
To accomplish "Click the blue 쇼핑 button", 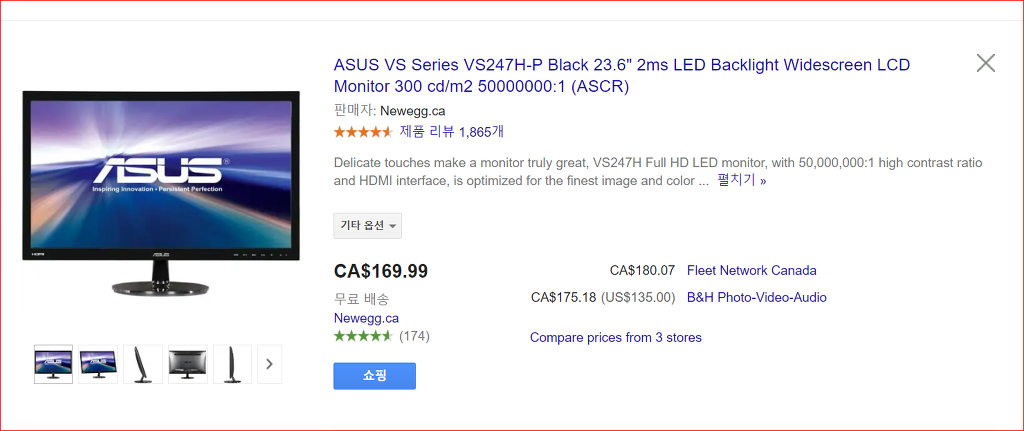I will [x=375, y=376].
